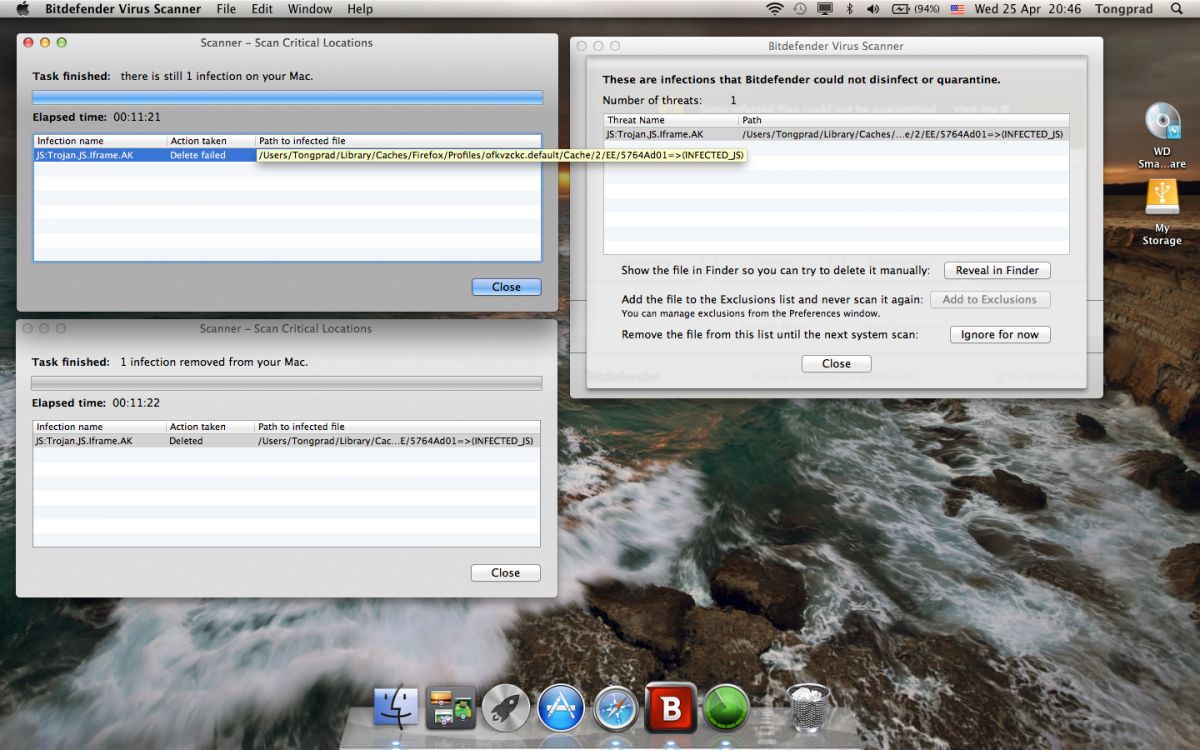
Task: Open the File menu
Action: point(227,9)
